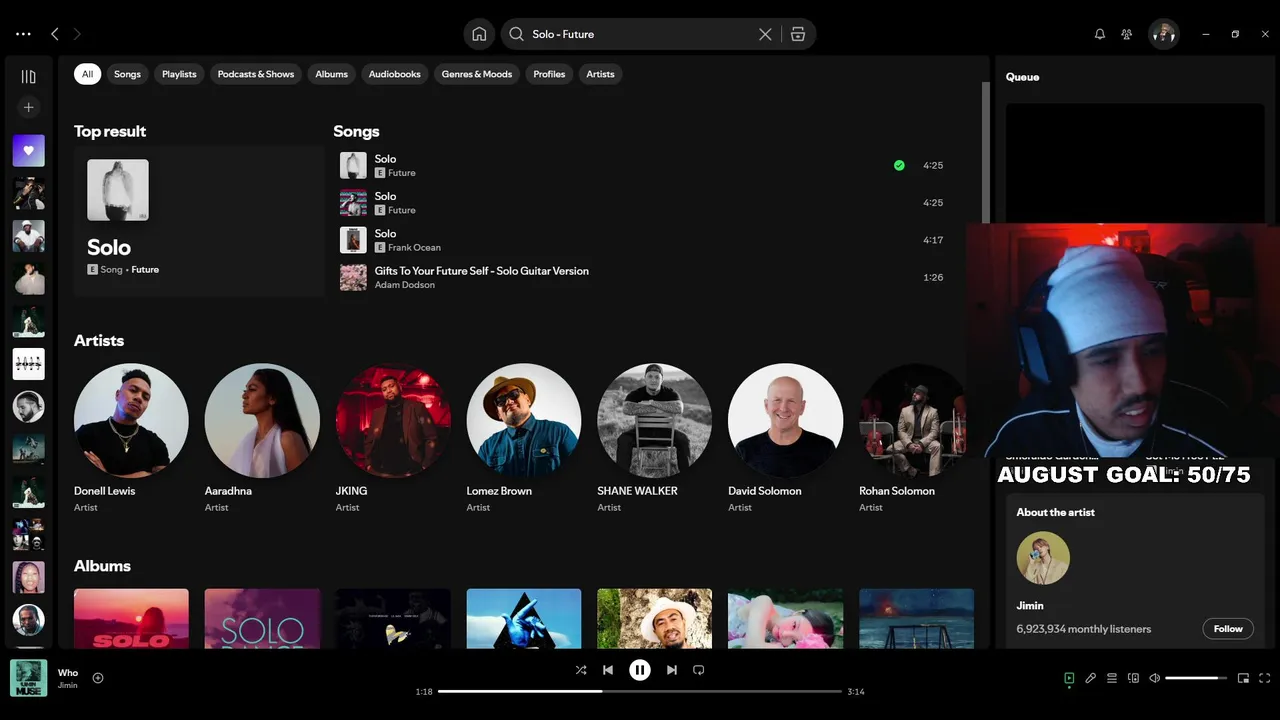Open the Who album art thumbnail
The image size is (1280, 720).
(29, 678)
